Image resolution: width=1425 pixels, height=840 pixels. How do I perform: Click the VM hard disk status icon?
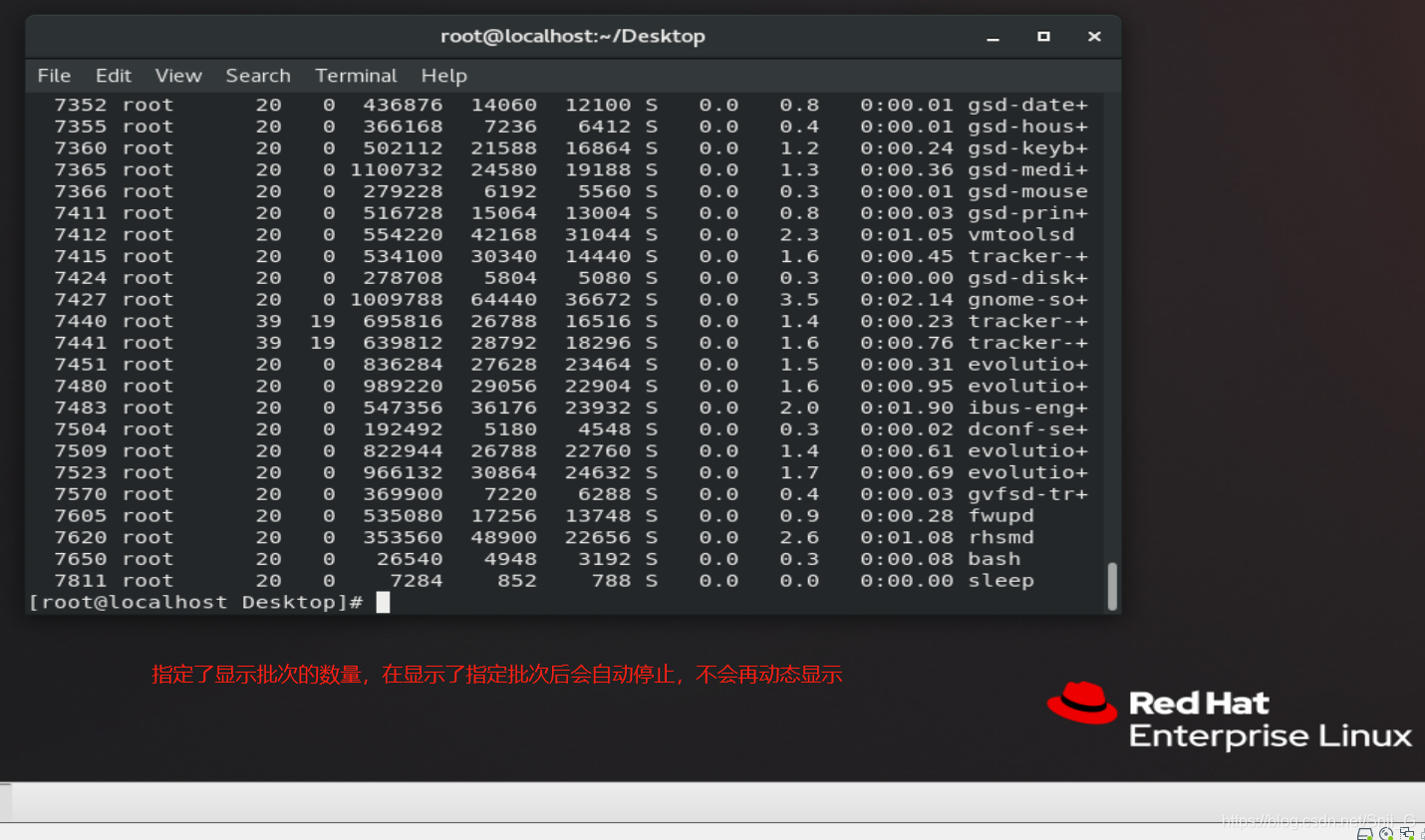click(1365, 833)
